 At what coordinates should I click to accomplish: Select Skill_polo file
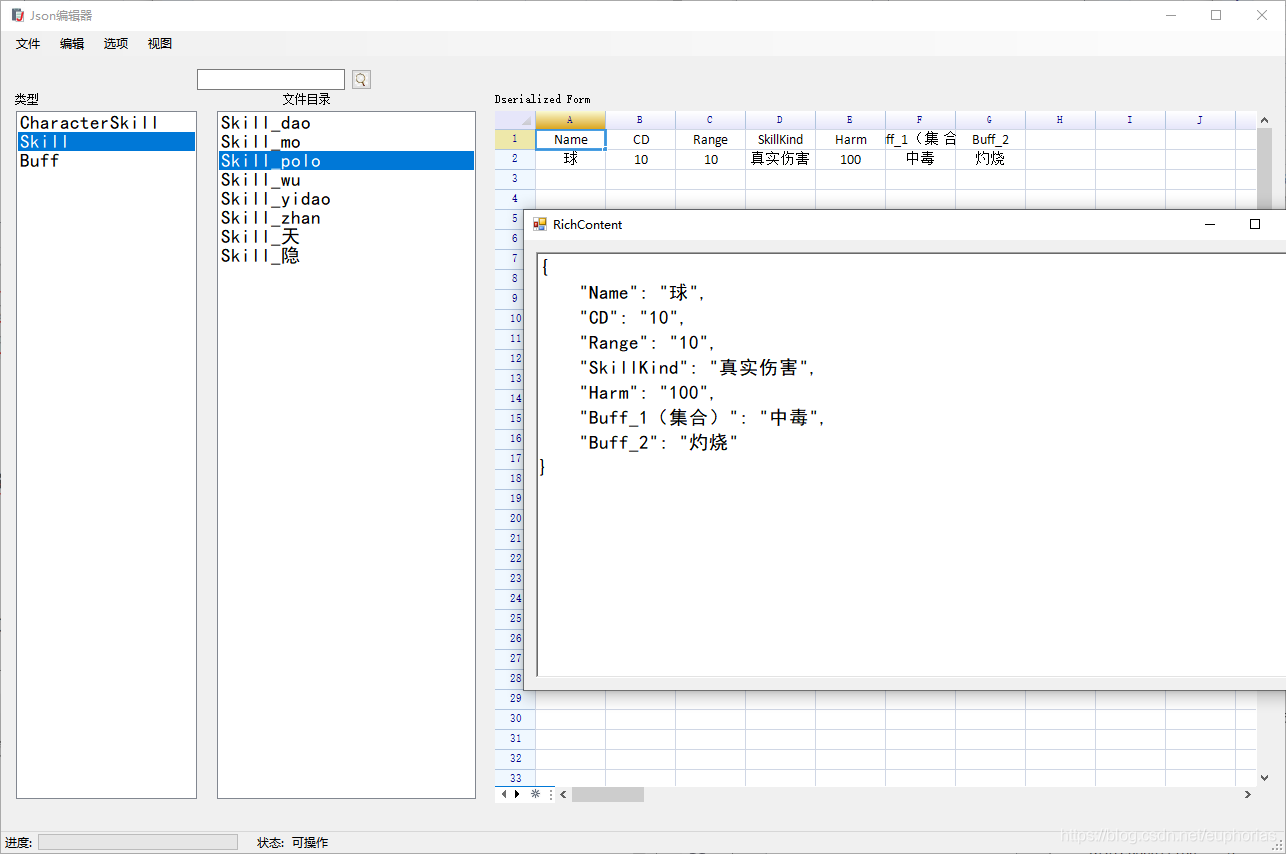pos(346,161)
